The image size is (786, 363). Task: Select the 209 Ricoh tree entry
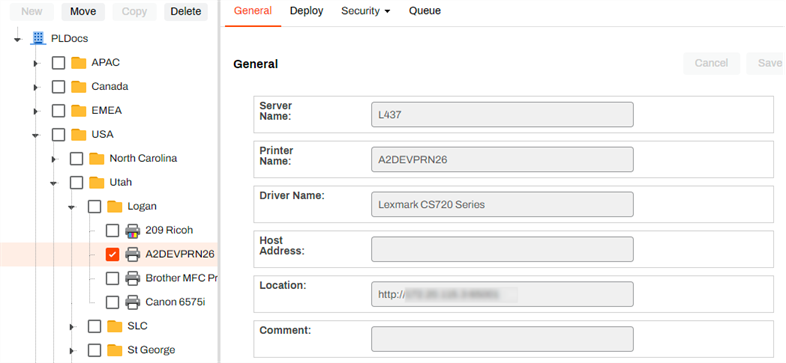[169, 230]
